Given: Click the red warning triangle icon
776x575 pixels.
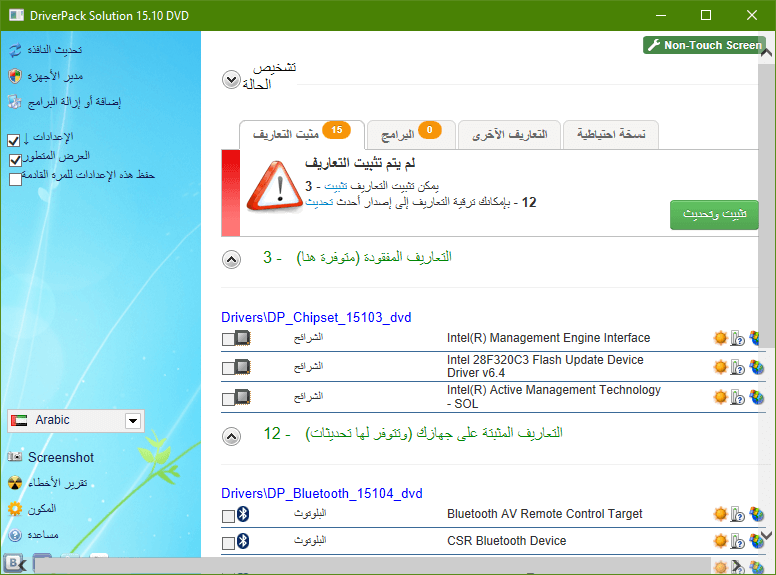Looking at the screenshot, I should 274,187.
